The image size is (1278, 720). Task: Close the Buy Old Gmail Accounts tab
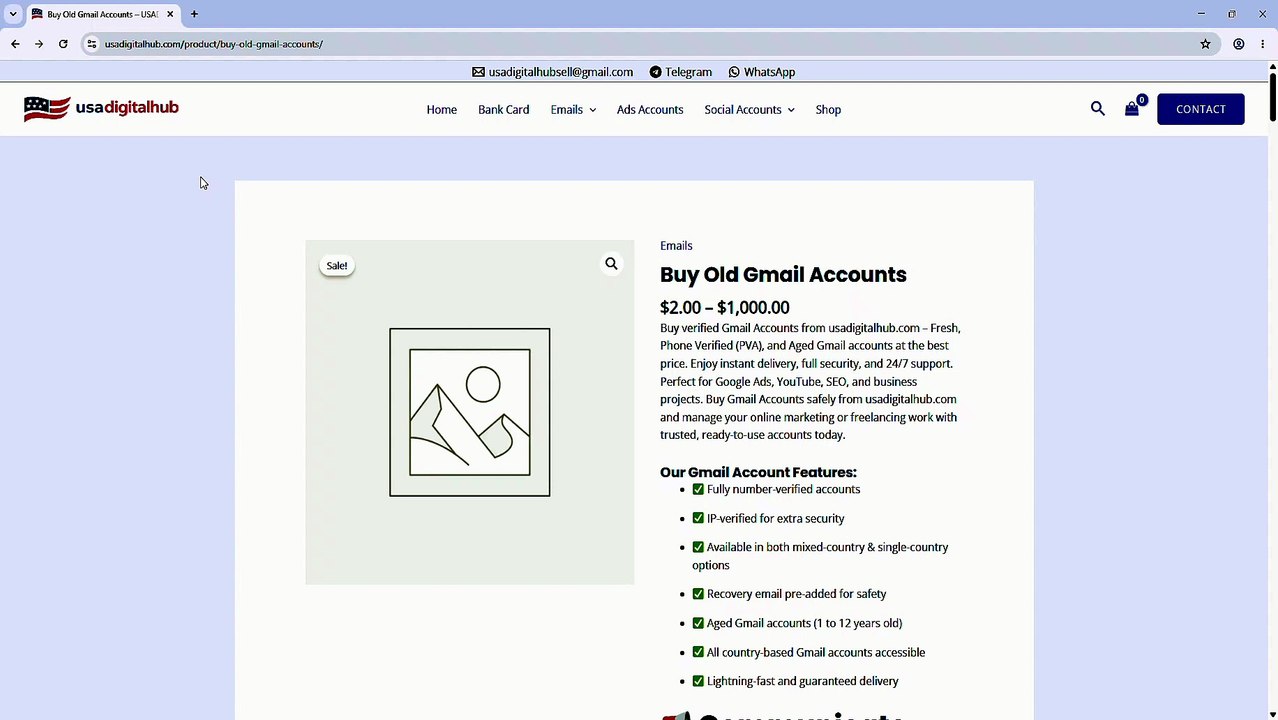coord(171,14)
